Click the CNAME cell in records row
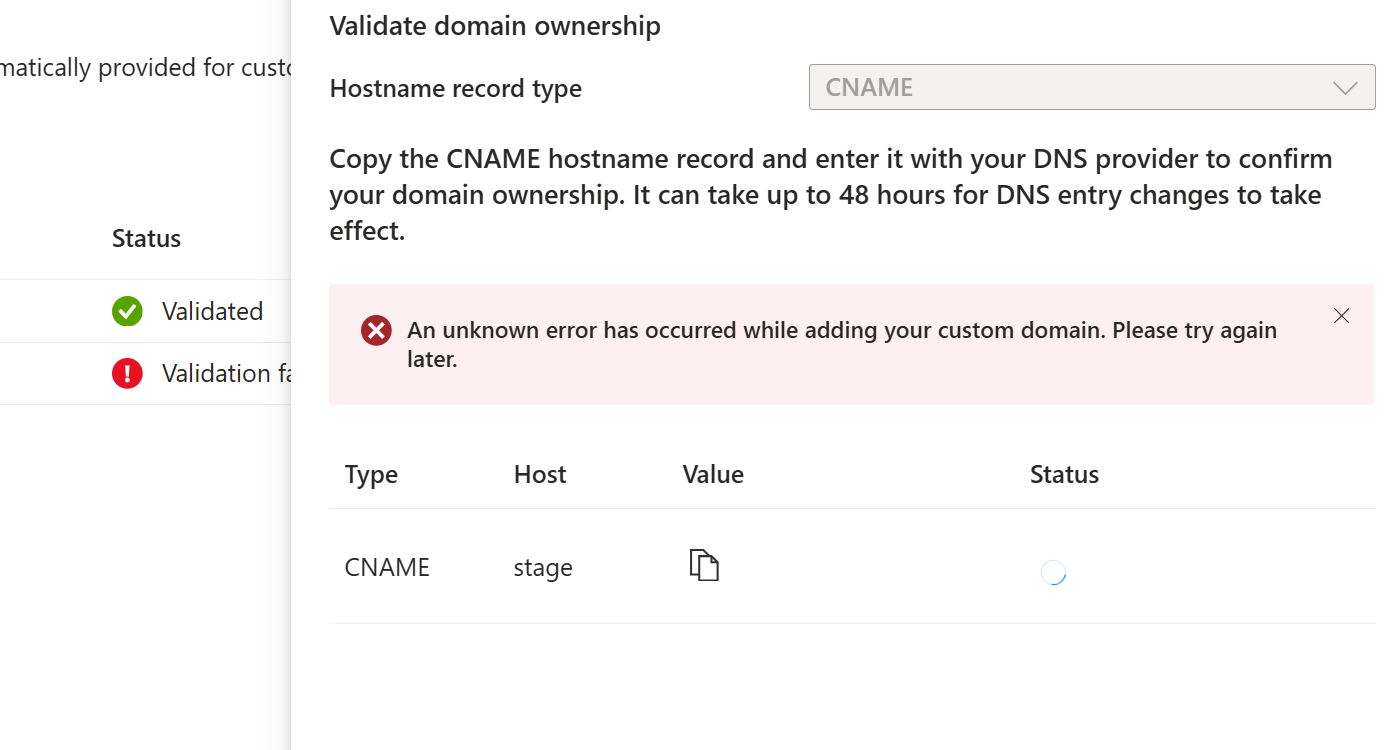1393x750 pixels. [387, 567]
